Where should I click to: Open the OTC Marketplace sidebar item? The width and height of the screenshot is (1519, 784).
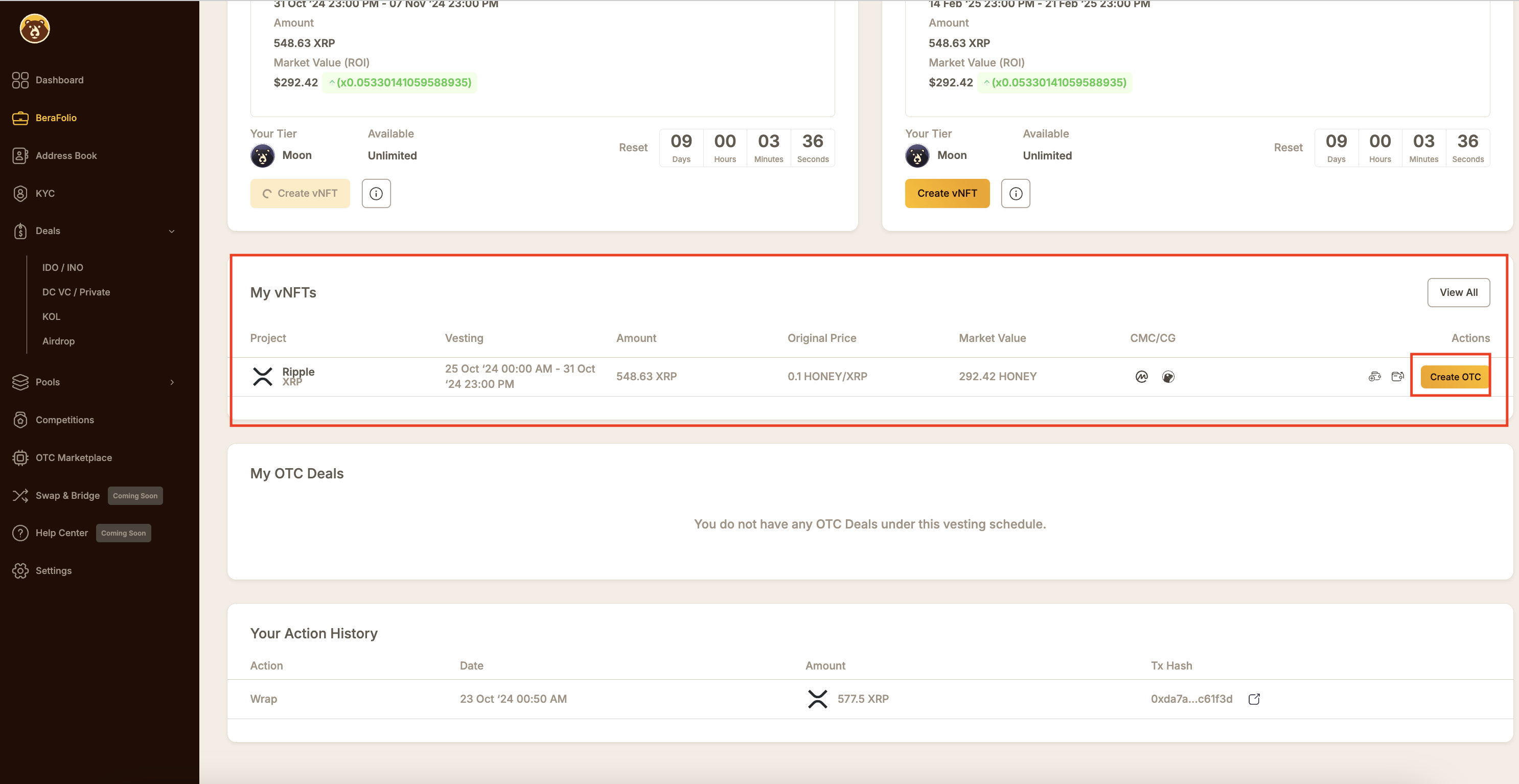(73, 457)
